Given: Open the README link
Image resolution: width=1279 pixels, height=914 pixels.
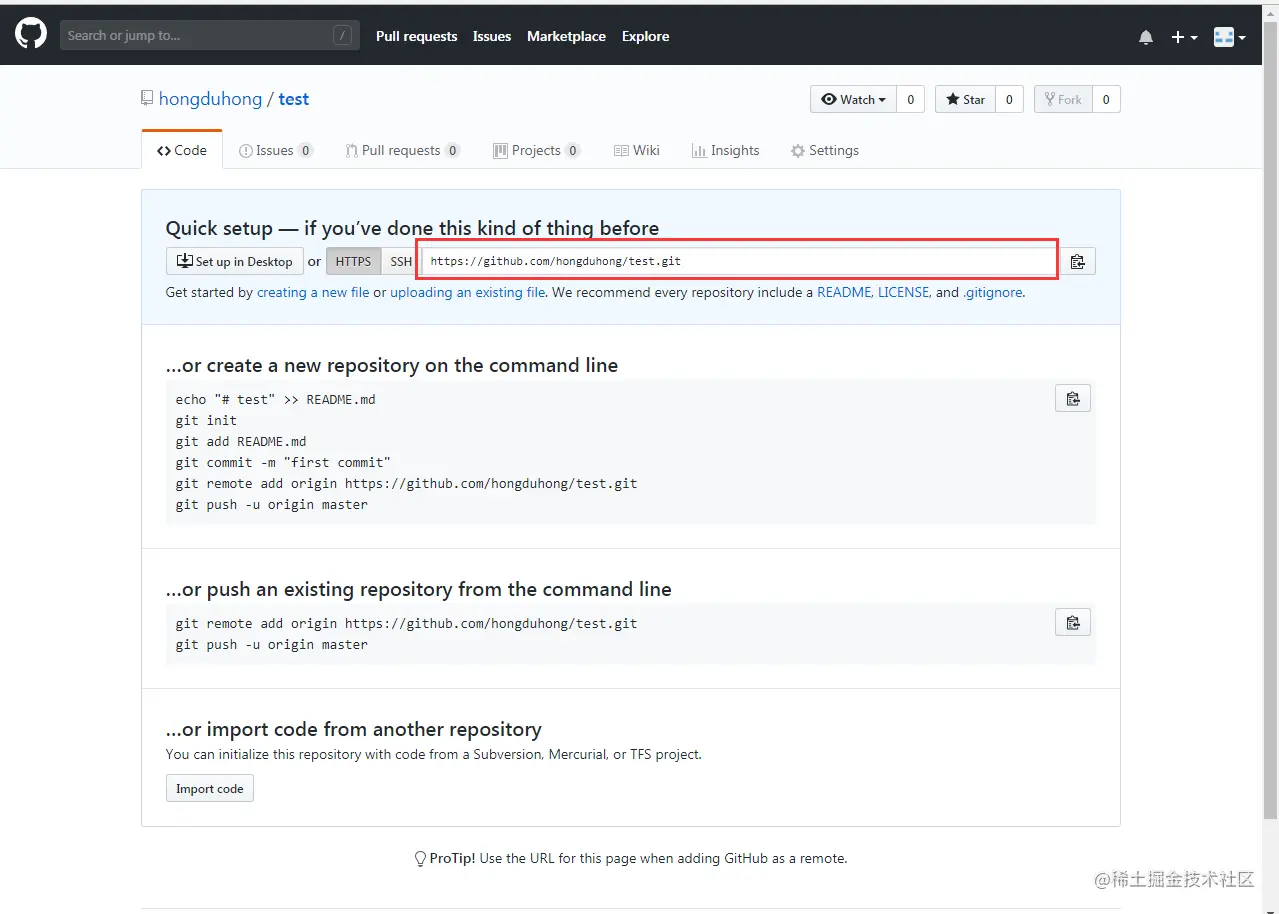Looking at the screenshot, I should 845,293.
